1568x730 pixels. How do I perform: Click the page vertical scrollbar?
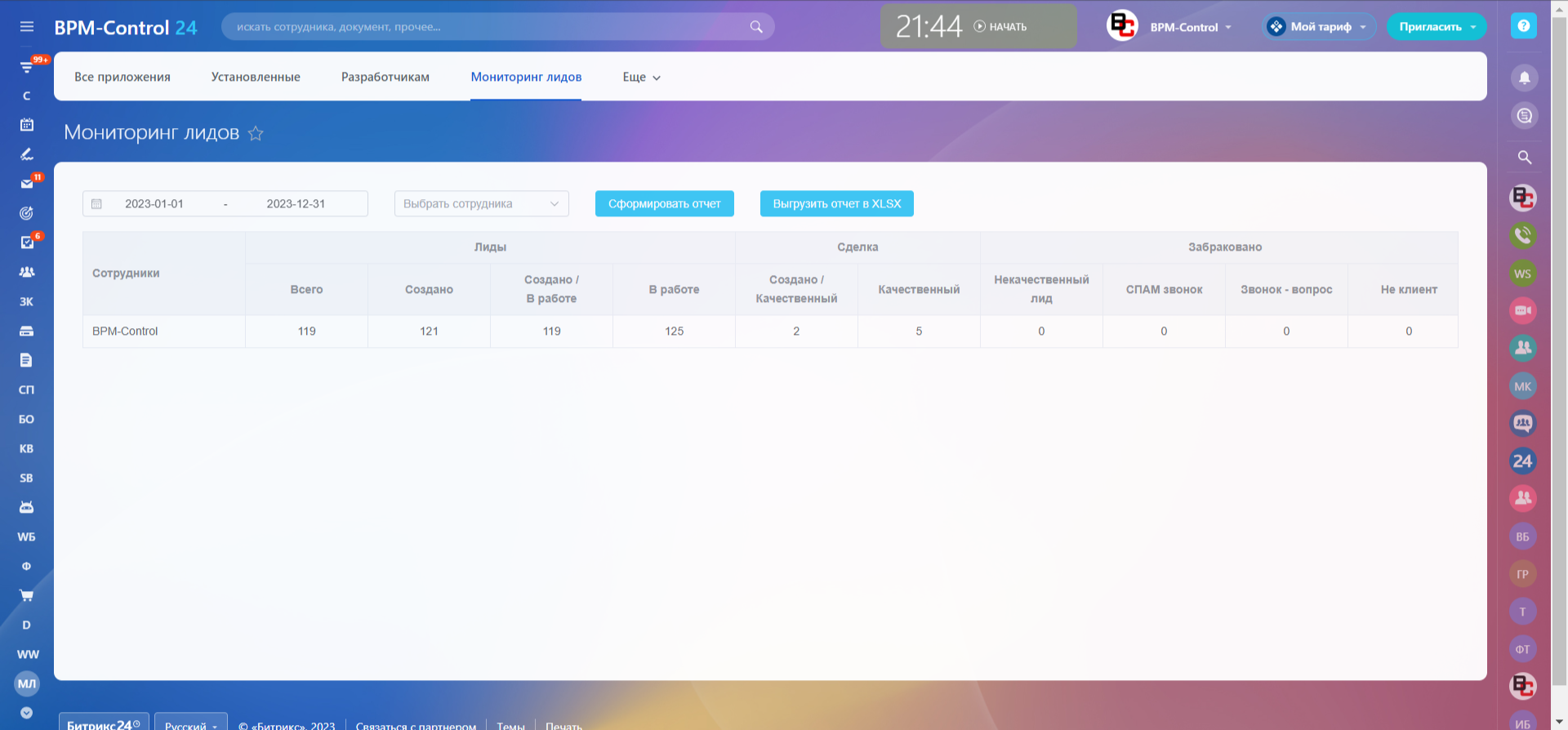pyautogui.click(x=1559, y=351)
